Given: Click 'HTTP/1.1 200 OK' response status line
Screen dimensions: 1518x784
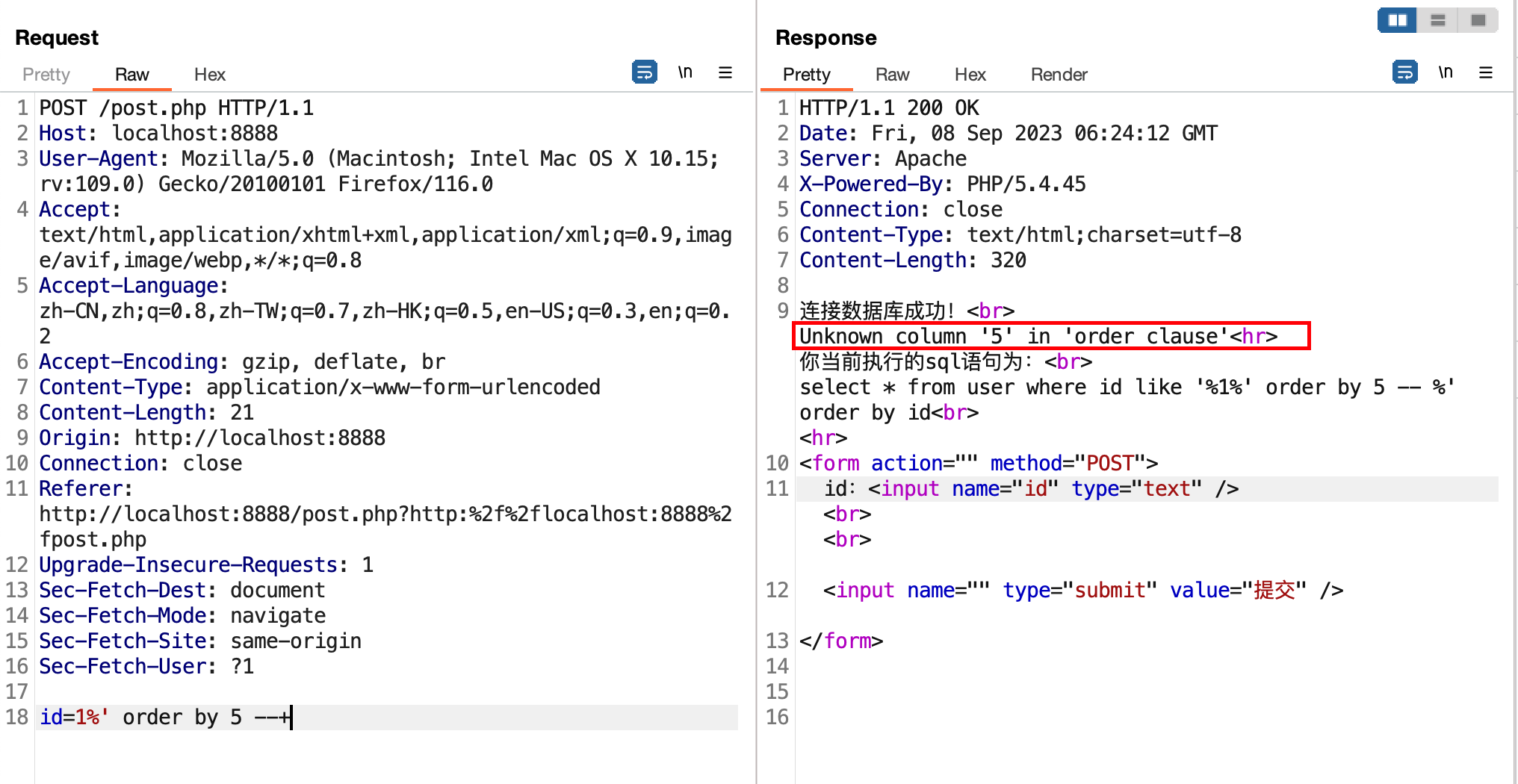Looking at the screenshot, I should 889,108.
